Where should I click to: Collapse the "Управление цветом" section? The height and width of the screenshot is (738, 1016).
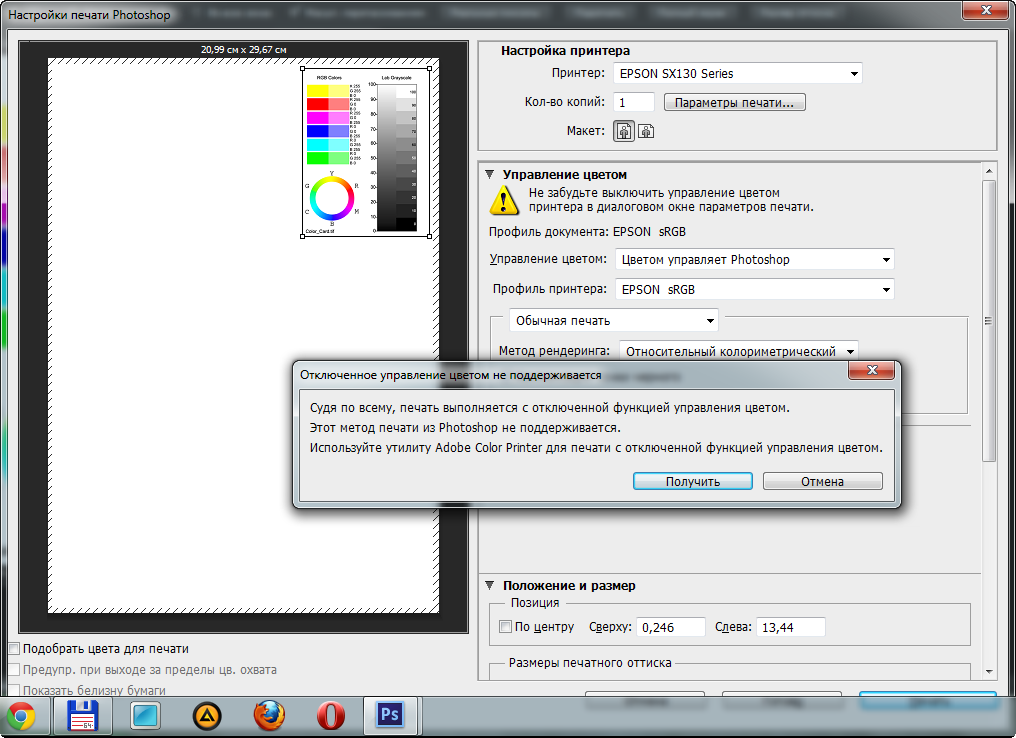tap(490, 174)
